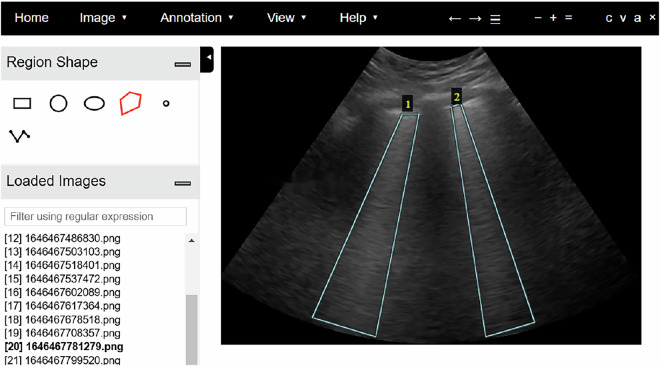Viewport: 660px width, 366px height.
Task: Select image [19] 1646467708357.png
Action: click(62, 333)
